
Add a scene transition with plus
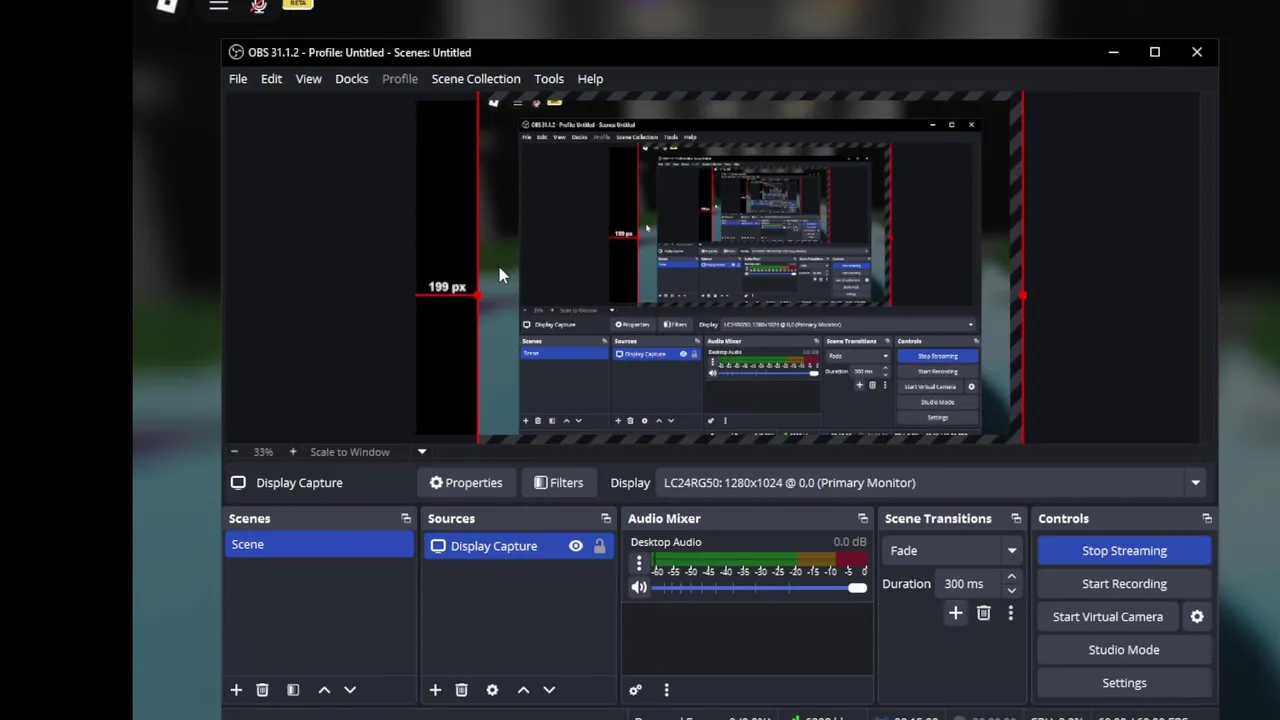click(x=955, y=613)
